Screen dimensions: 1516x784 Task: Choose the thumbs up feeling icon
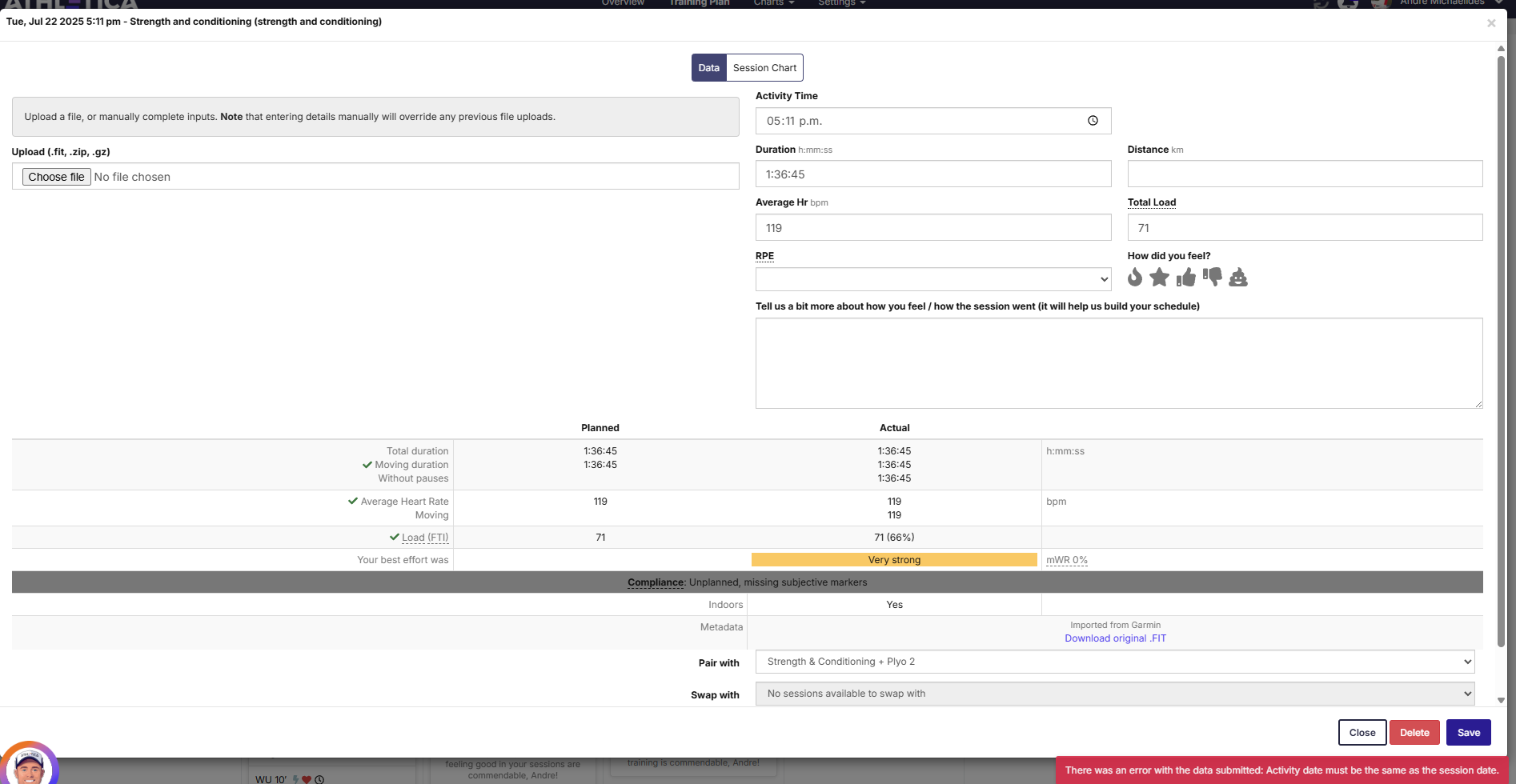[1185, 278]
